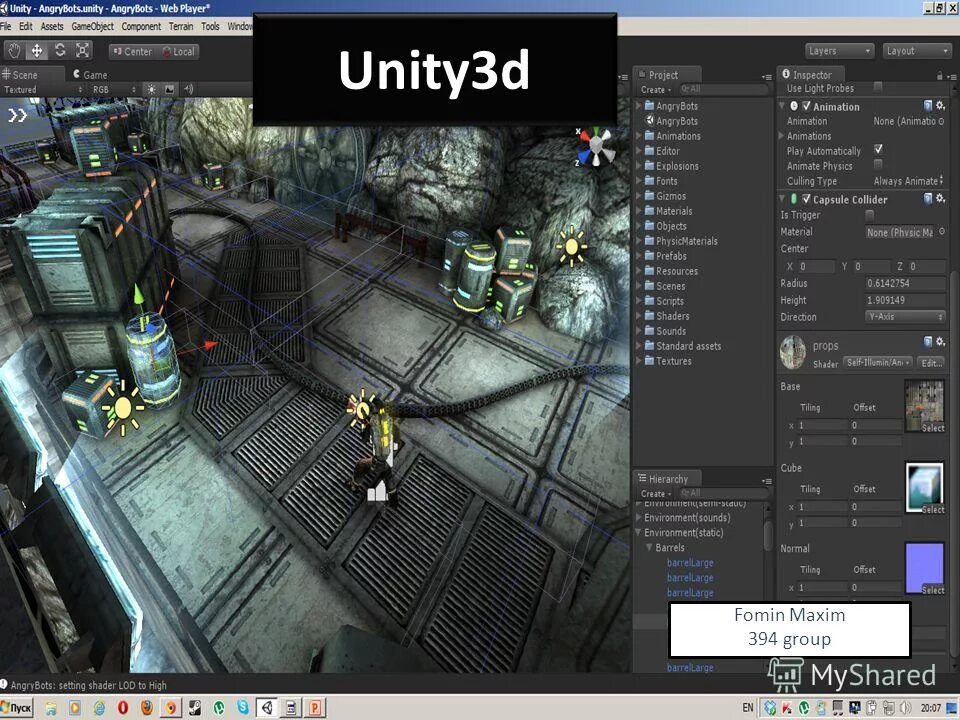960x720 pixels.
Task: Lock the Inspector with padlock icon
Action: click(939, 75)
